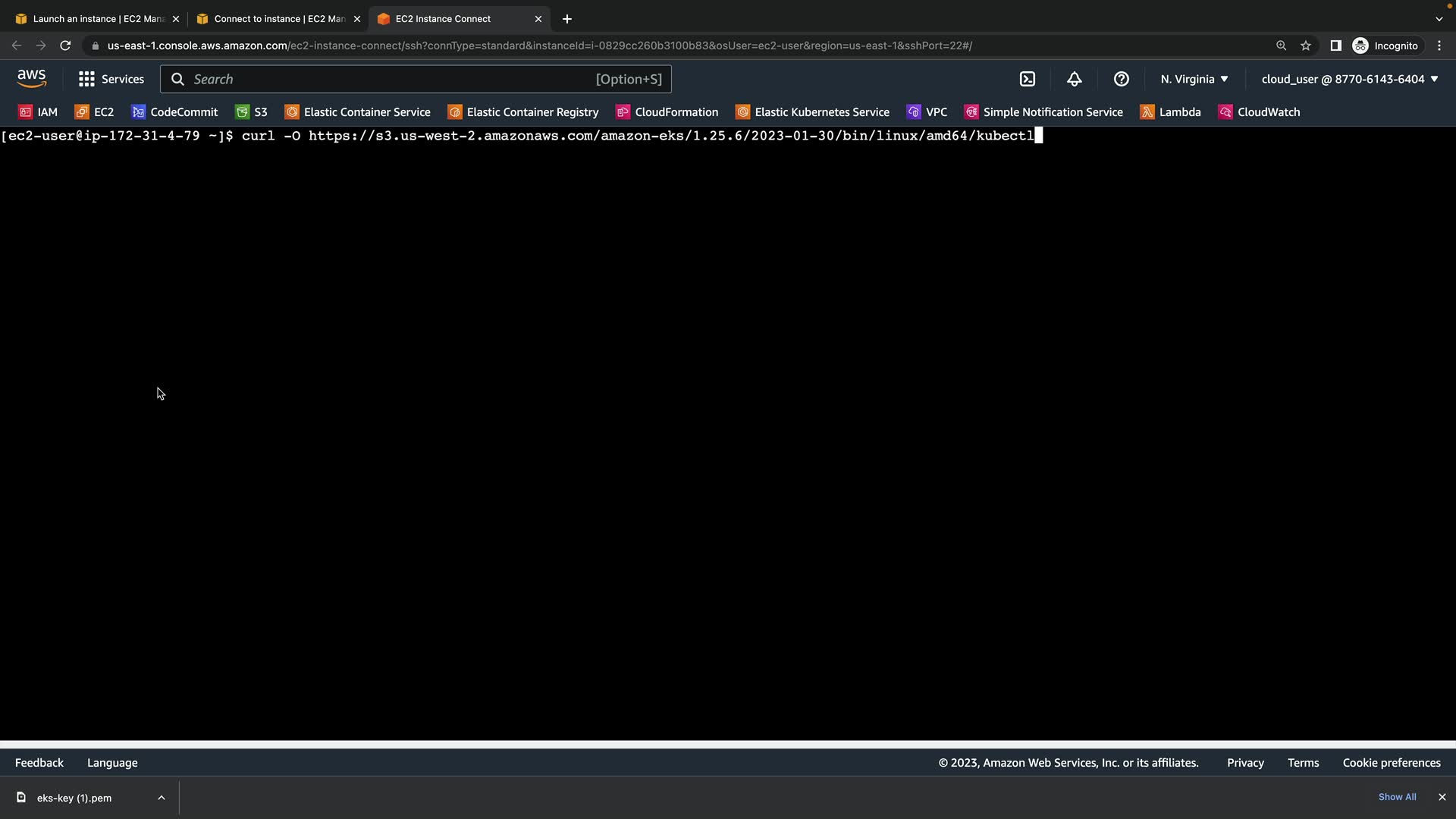Bookmark this page with star icon

click(x=1306, y=45)
